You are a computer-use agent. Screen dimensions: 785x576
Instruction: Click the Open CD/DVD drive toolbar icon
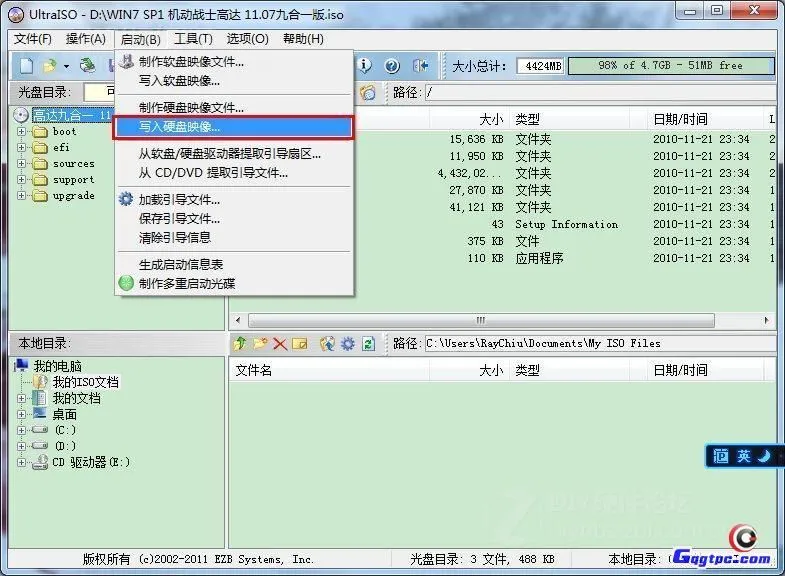(88, 66)
